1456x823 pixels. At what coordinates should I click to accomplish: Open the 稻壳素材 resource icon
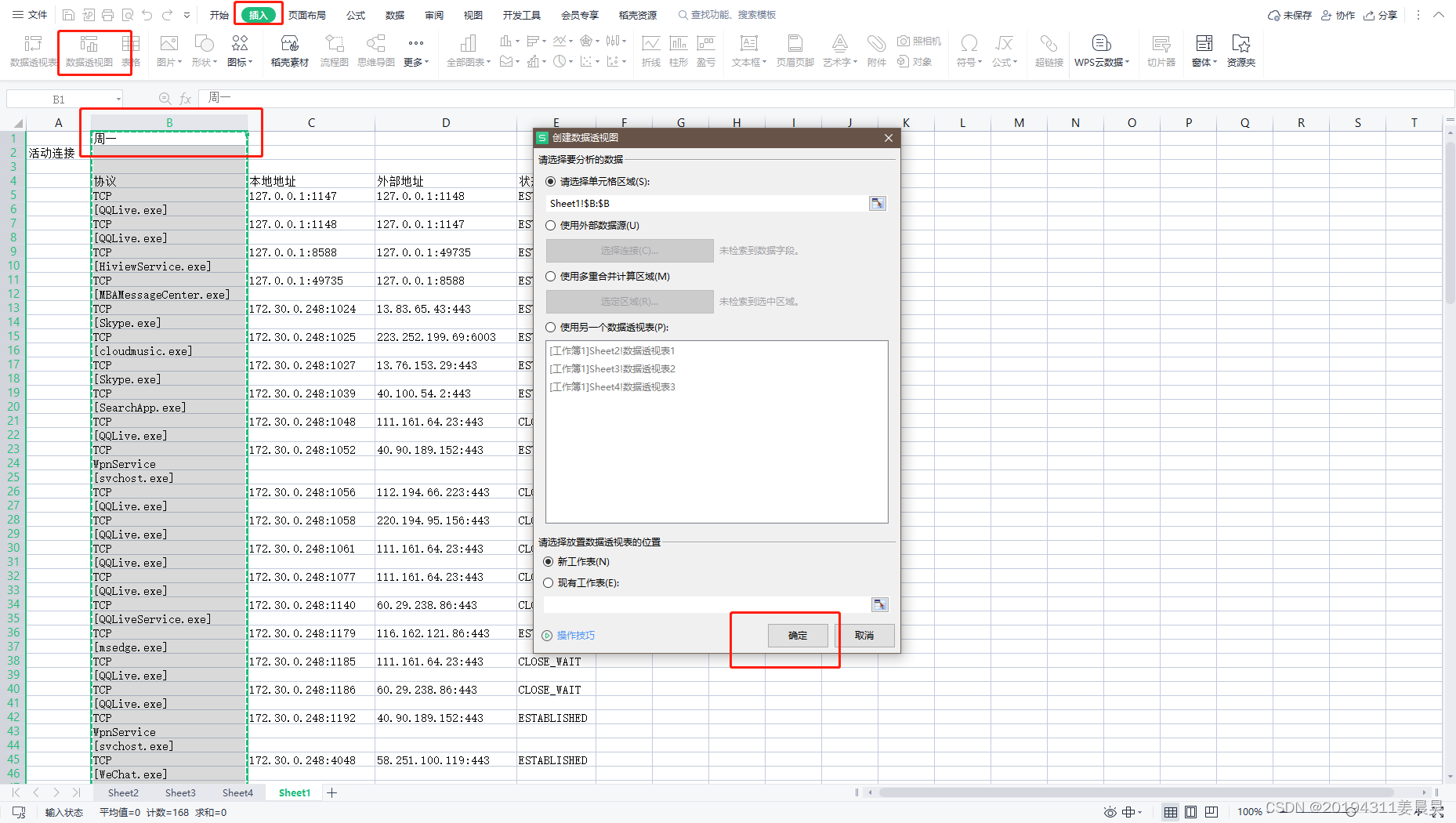pyautogui.click(x=289, y=51)
